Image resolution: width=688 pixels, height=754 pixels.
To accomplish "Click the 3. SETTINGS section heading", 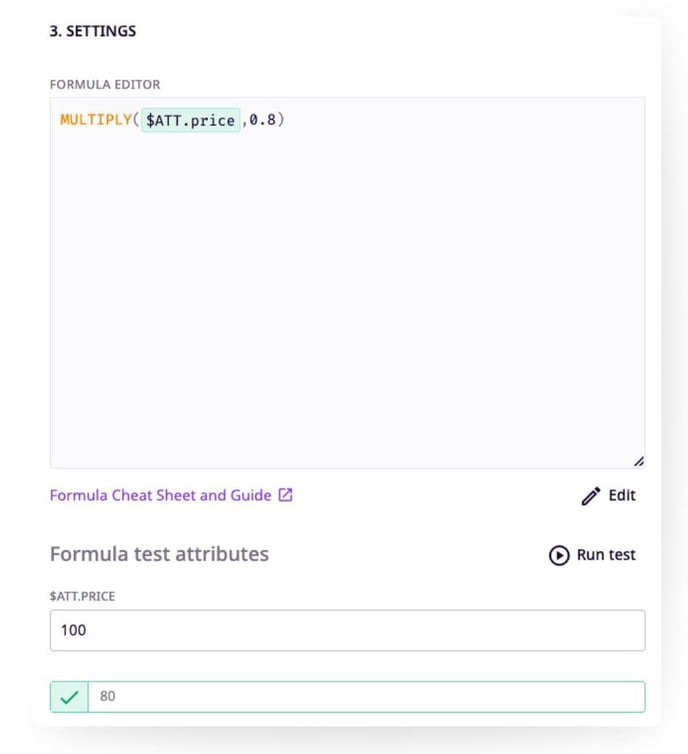I will pos(93,31).
